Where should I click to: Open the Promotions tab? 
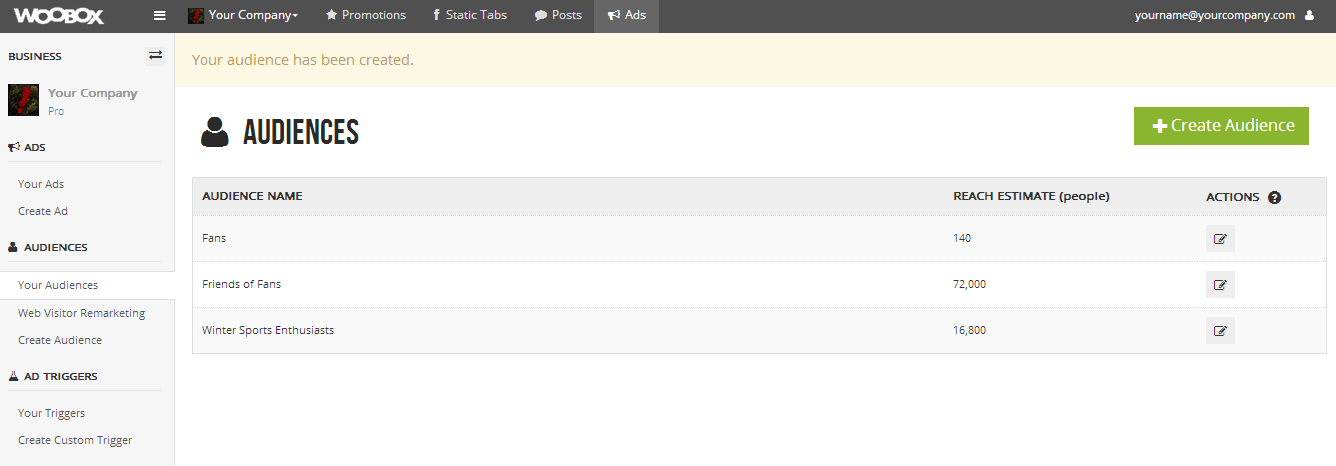[x=366, y=16]
